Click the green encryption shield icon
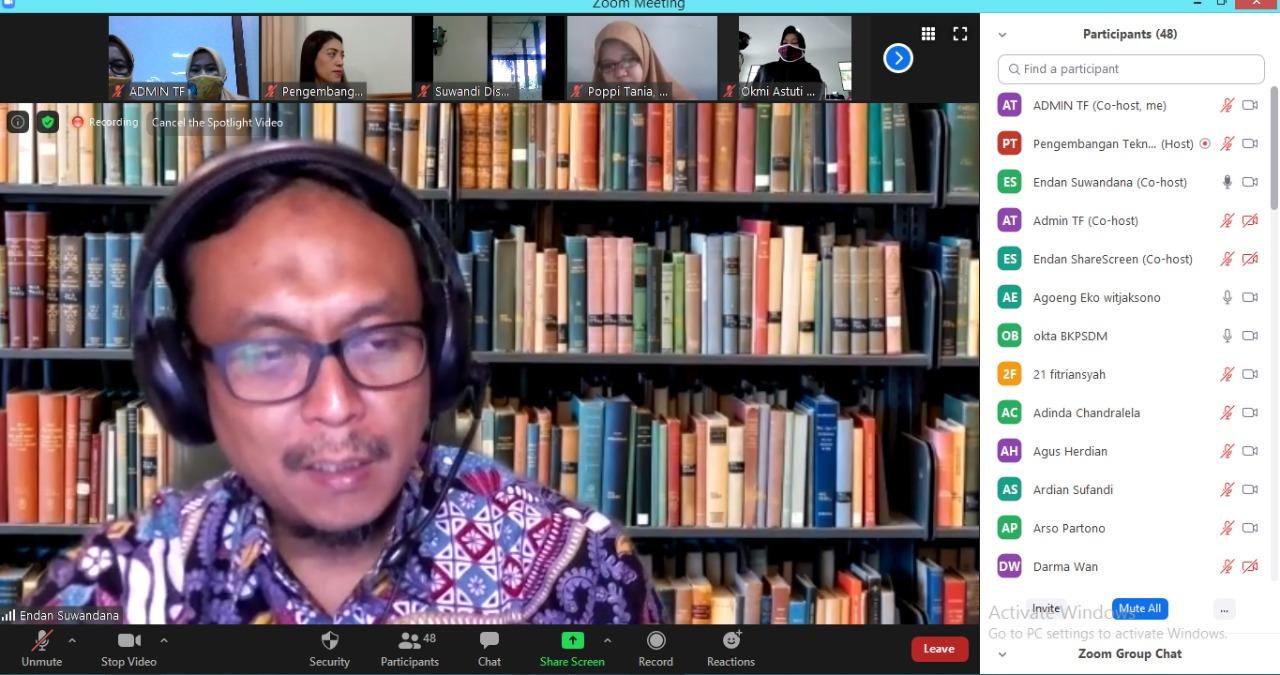Image resolution: width=1280 pixels, height=675 pixels. point(47,122)
